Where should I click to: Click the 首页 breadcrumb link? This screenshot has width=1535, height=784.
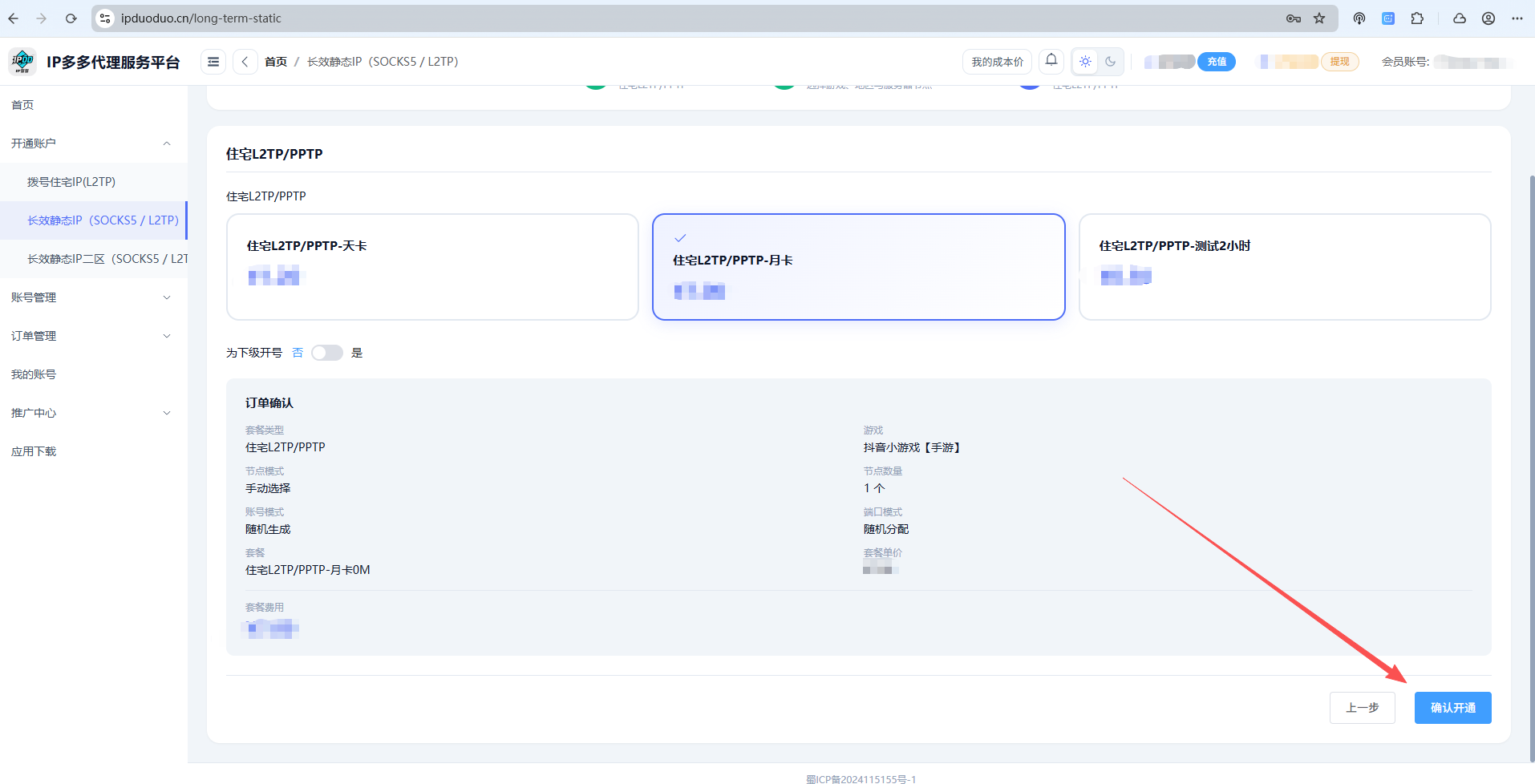pos(276,62)
